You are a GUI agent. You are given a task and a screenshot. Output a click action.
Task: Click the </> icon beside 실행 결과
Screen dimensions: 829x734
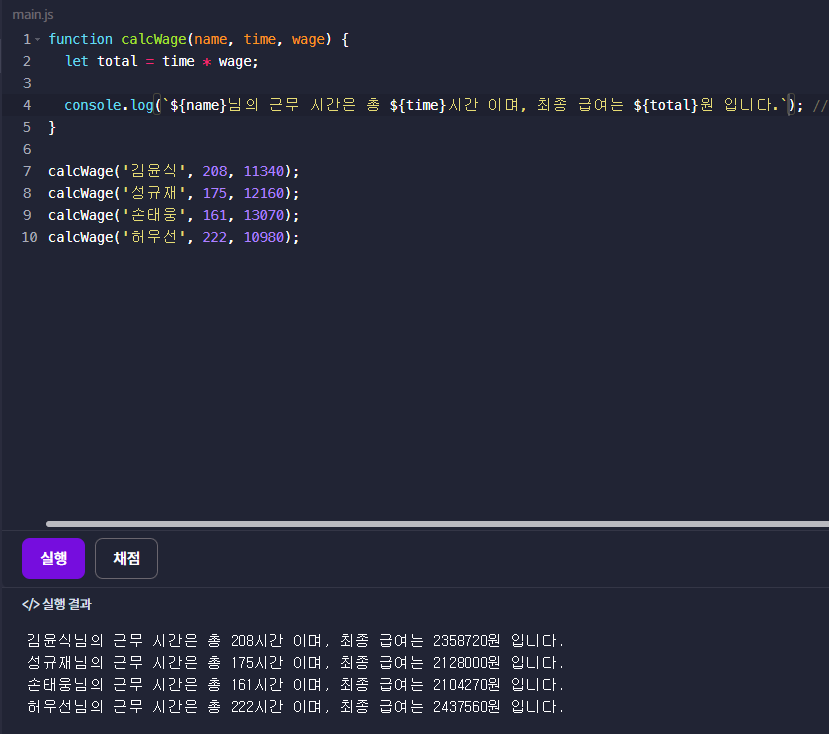[x=31, y=604]
